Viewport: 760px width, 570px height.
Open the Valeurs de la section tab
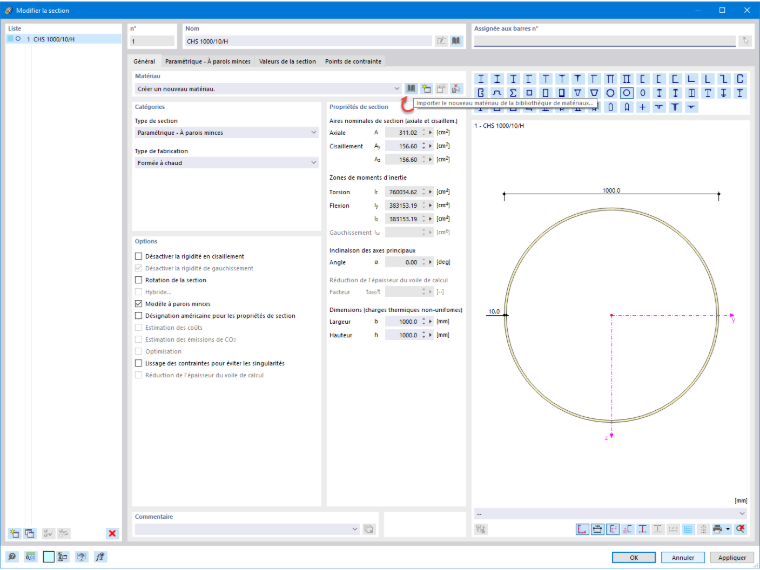[x=287, y=62]
